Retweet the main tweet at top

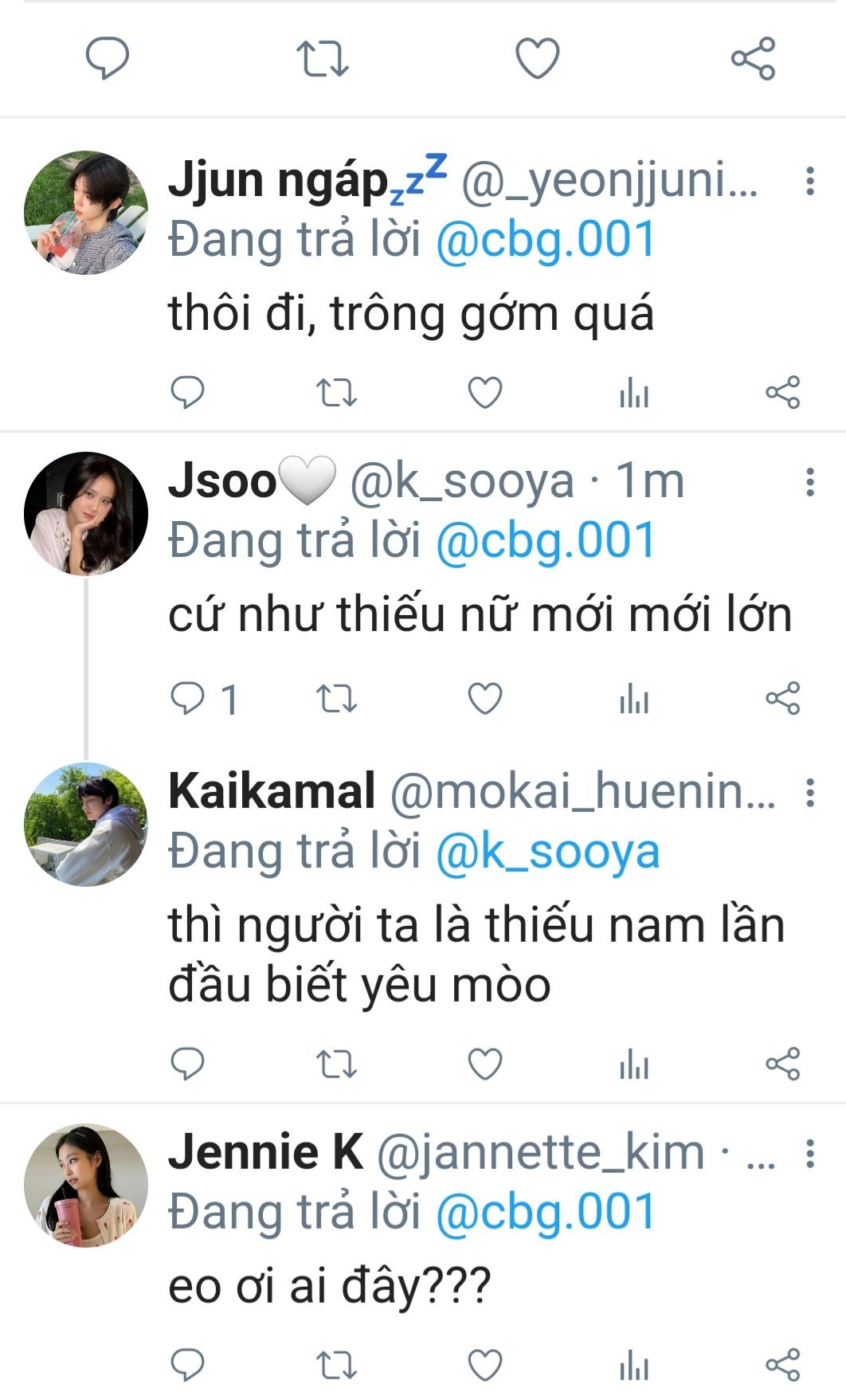(x=322, y=58)
